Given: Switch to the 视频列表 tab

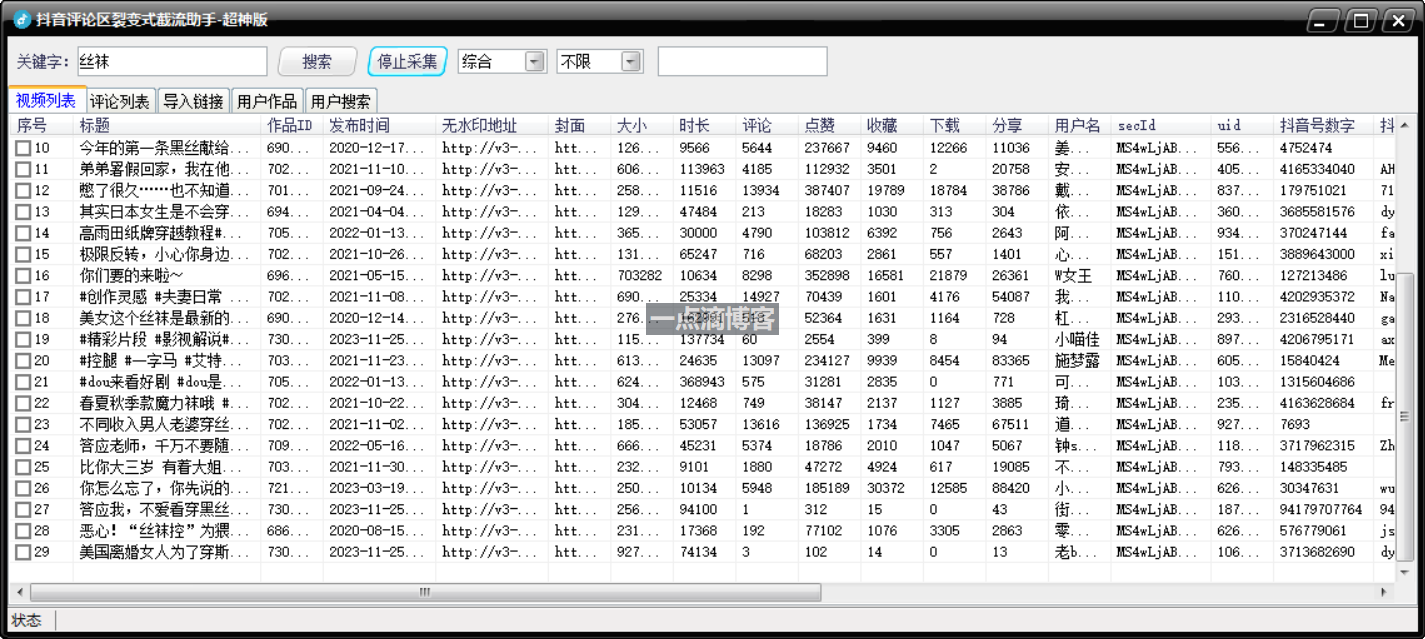Looking at the screenshot, I should coord(46,100).
